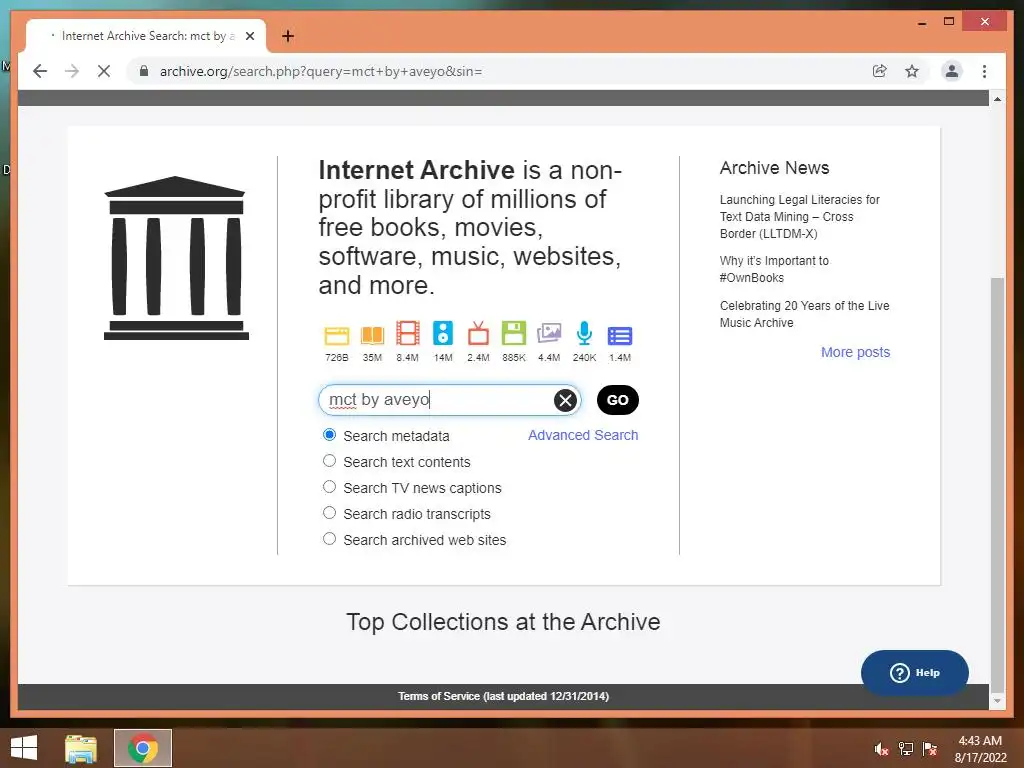Click the address bar URL
Image resolution: width=1024 pixels, height=768 pixels.
321,71
